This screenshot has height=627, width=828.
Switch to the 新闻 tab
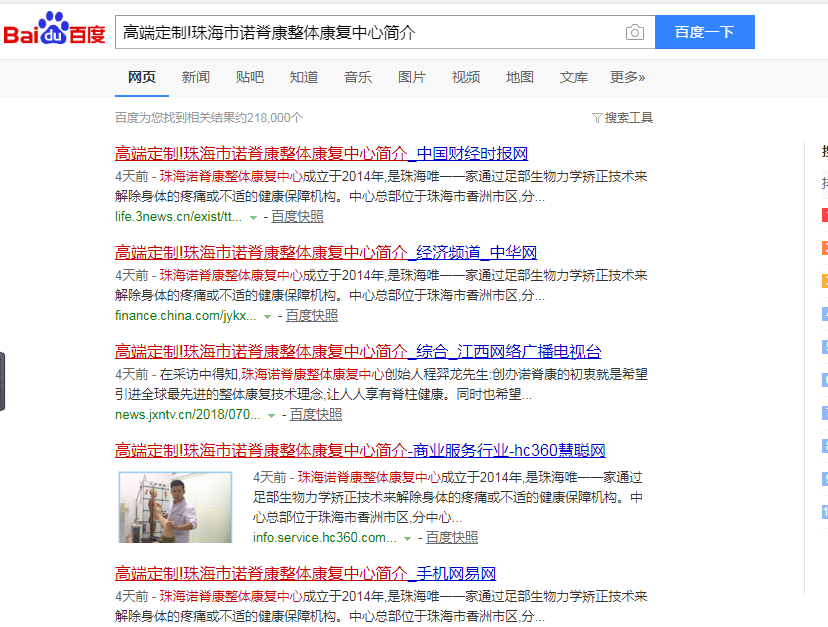pos(195,77)
